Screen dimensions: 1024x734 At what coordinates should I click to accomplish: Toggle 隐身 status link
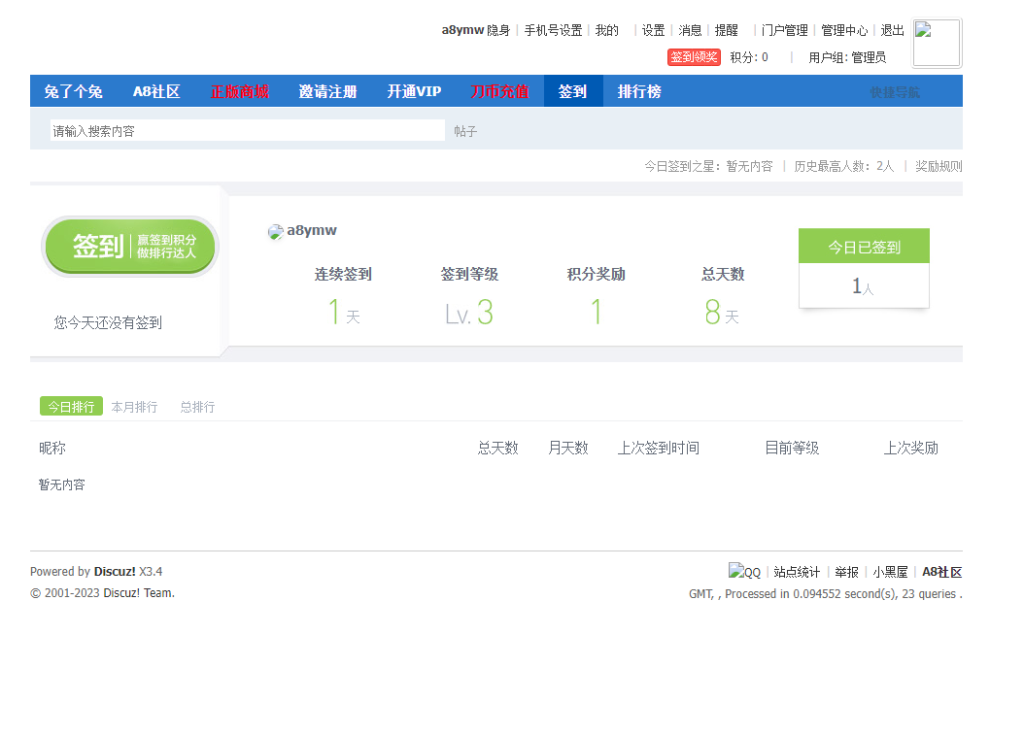pos(498,30)
